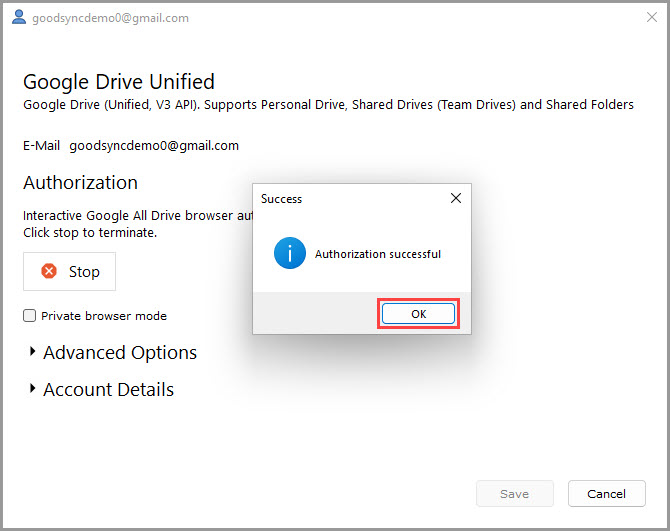Click the 'Authorization' section heading
The height and width of the screenshot is (531, 670).
(x=80, y=183)
